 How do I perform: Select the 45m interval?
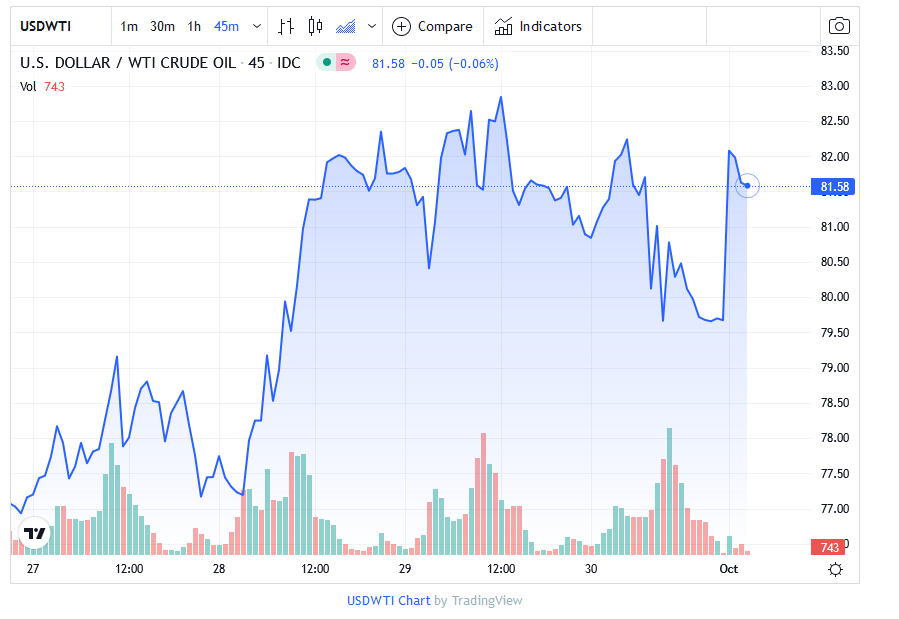[226, 26]
